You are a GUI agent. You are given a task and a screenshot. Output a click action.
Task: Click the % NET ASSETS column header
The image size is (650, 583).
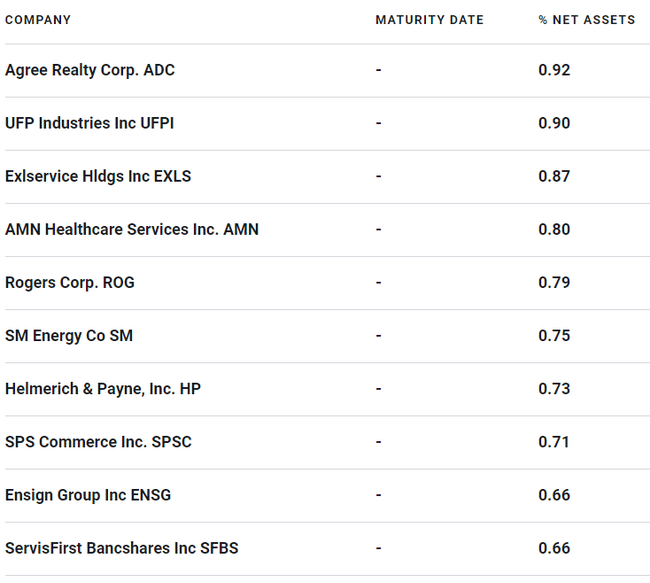(x=586, y=20)
